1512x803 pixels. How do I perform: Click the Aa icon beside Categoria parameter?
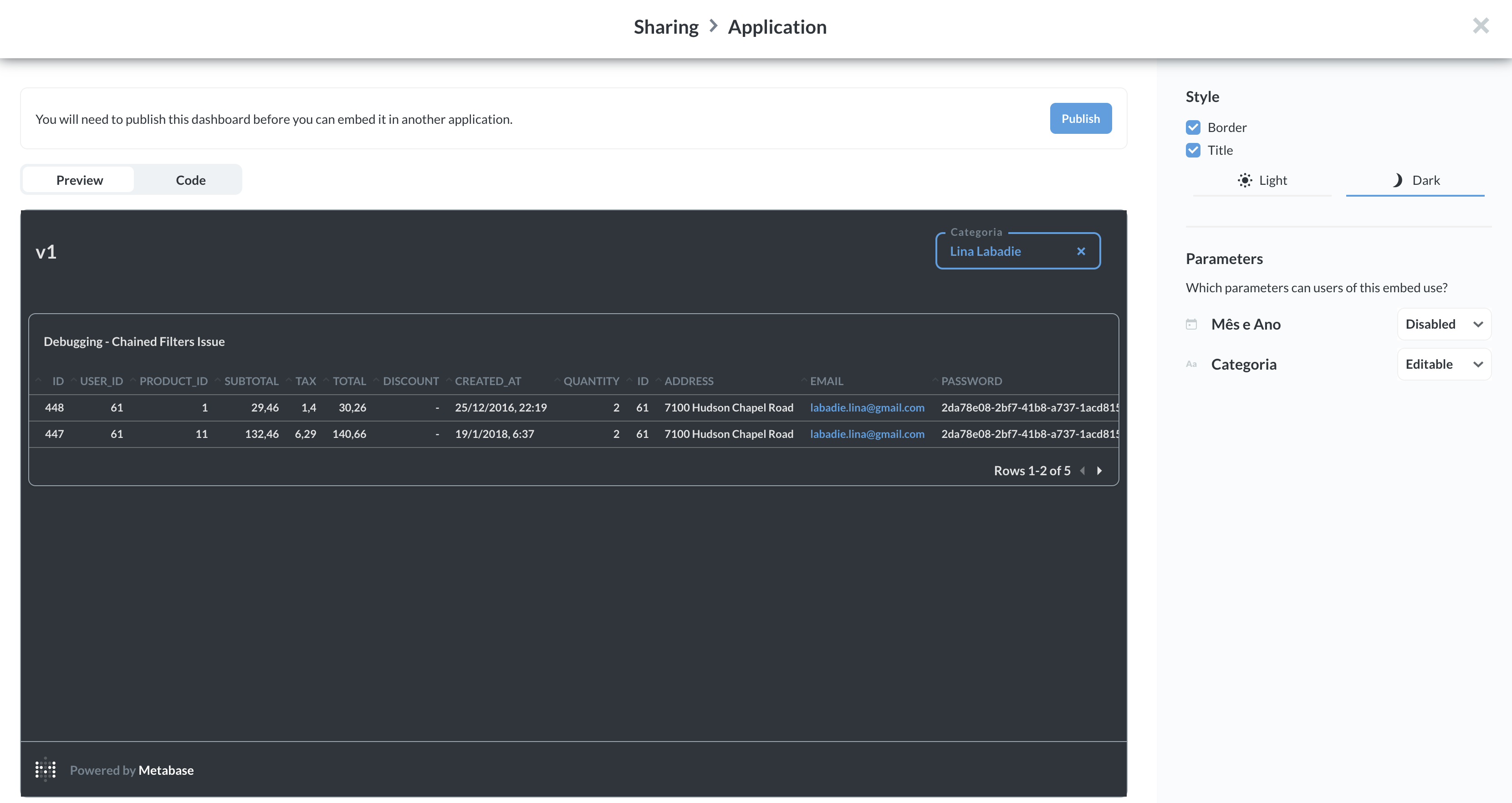[1191, 364]
